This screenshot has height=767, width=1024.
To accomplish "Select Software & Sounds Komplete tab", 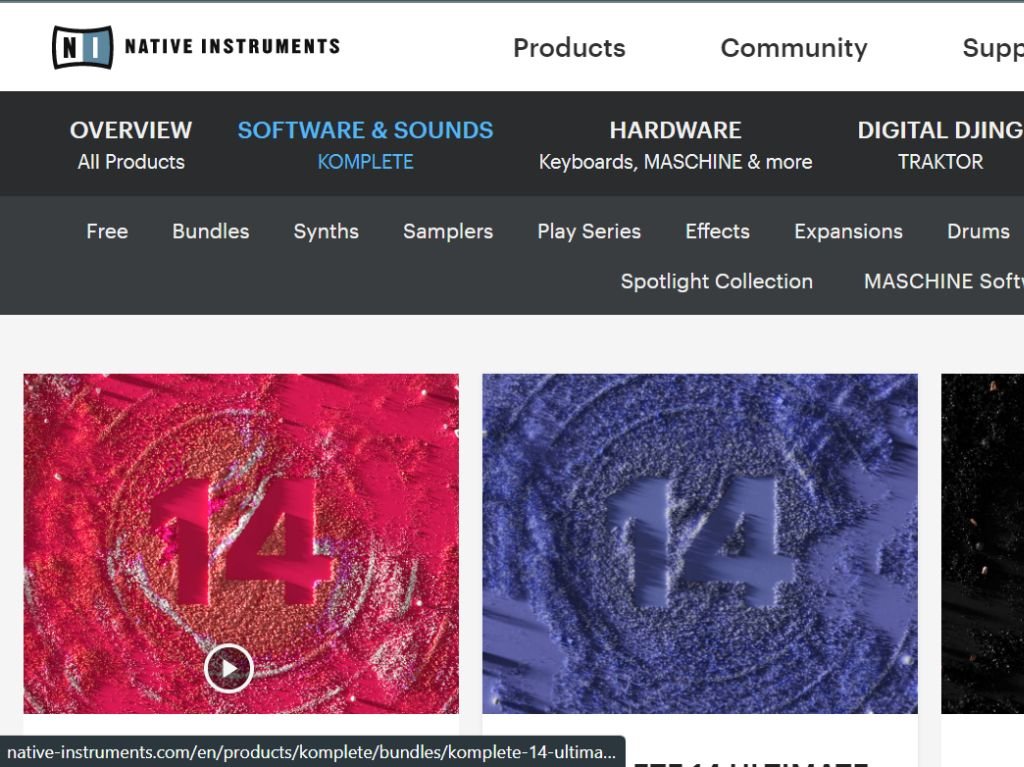I will coord(365,145).
